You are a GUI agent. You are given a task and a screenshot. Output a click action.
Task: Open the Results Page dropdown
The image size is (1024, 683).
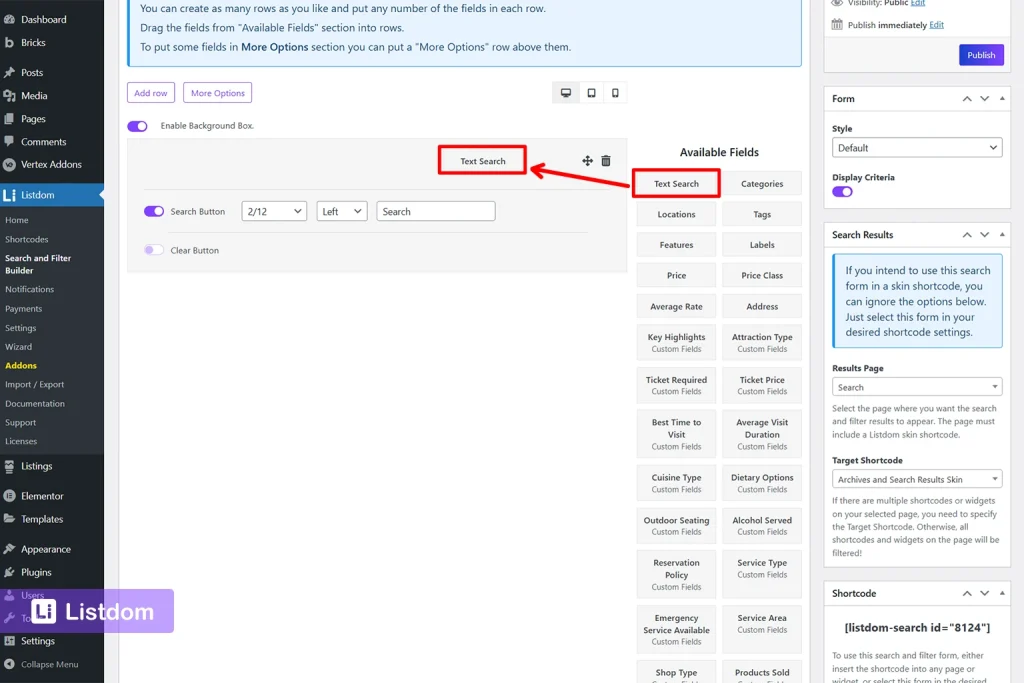pos(916,386)
